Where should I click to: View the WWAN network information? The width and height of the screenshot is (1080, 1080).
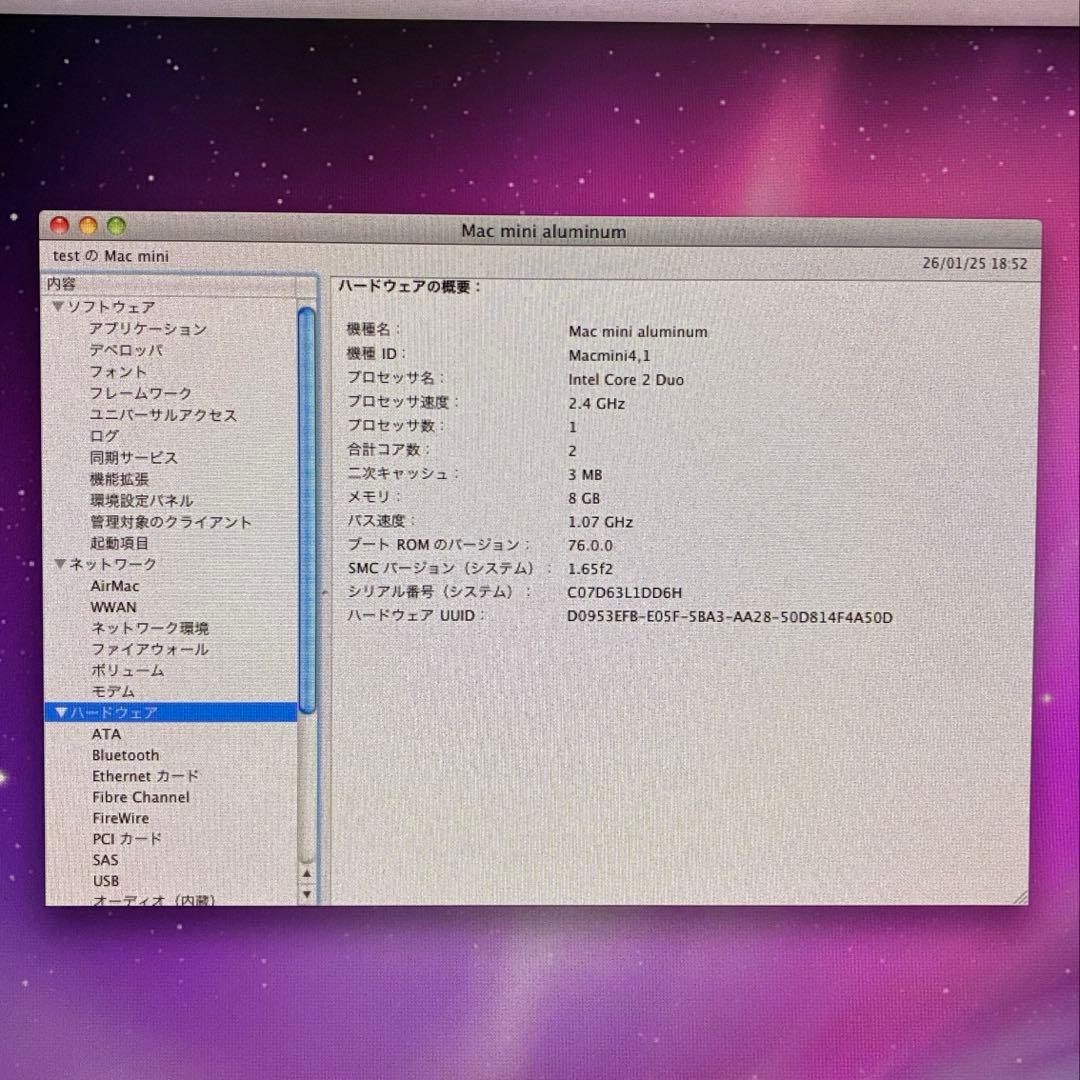pyautogui.click(x=113, y=607)
